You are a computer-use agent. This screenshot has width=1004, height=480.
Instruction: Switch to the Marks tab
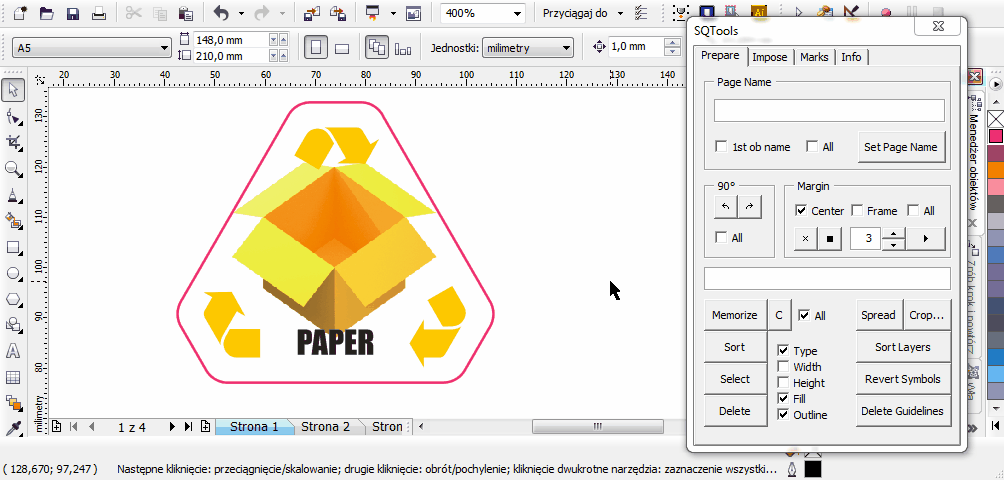(x=814, y=57)
